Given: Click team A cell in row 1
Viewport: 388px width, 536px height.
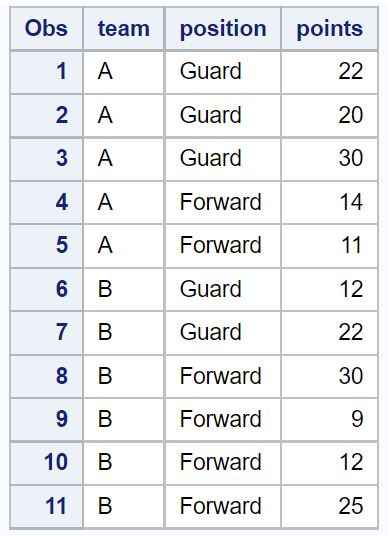Looking at the screenshot, I should pos(124,72).
